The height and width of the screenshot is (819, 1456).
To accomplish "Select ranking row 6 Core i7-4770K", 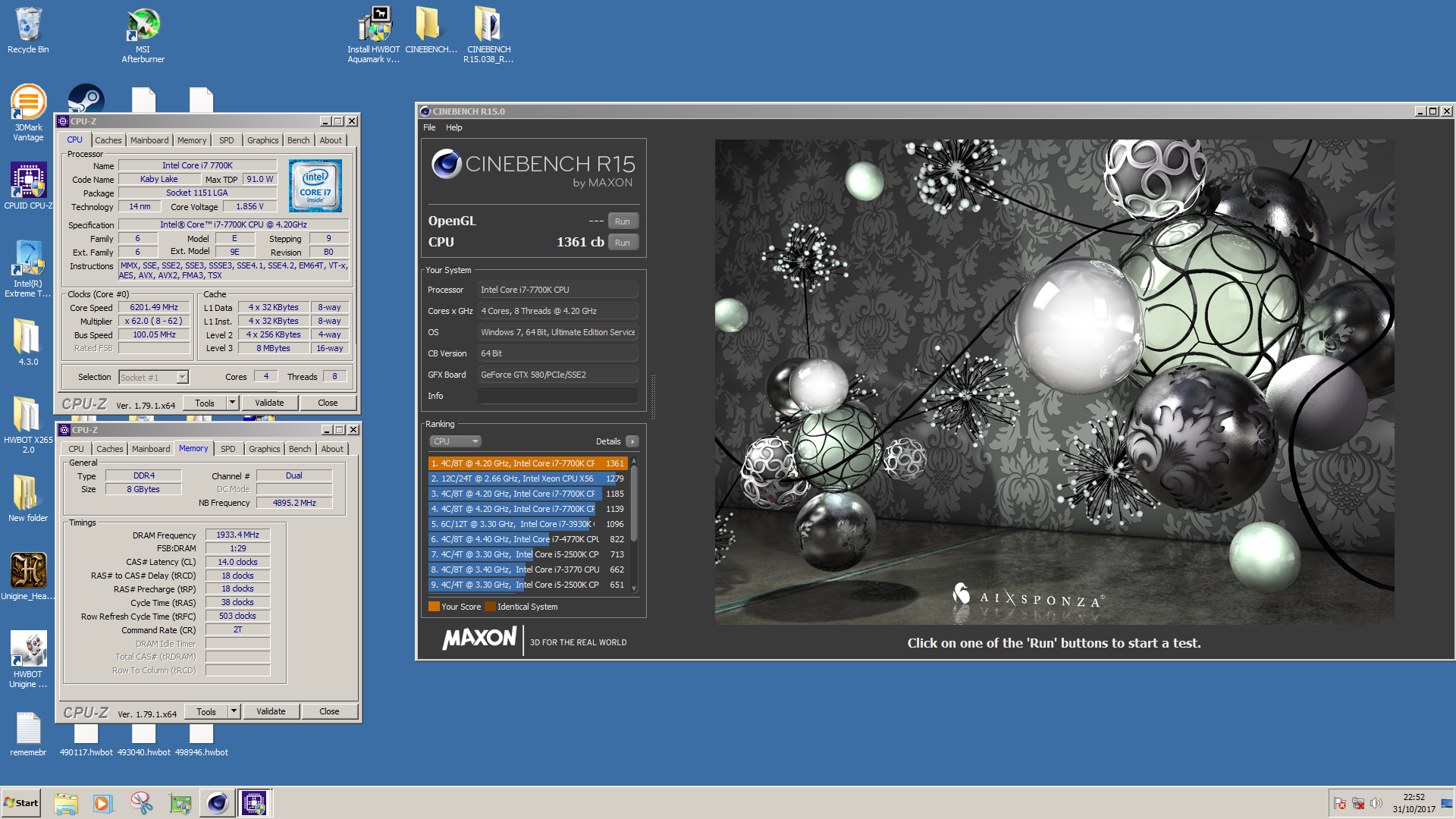I will (528, 539).
